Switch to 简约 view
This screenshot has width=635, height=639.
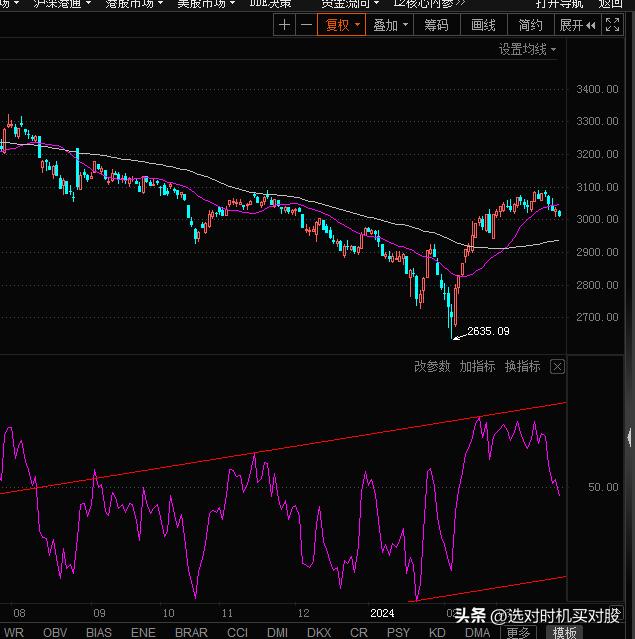click(530, 25)
